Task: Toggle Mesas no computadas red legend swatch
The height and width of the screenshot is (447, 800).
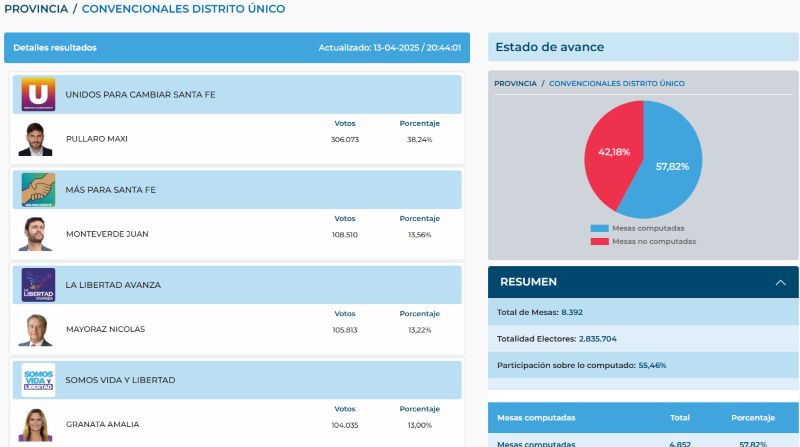Action: (x=599, y=241)
